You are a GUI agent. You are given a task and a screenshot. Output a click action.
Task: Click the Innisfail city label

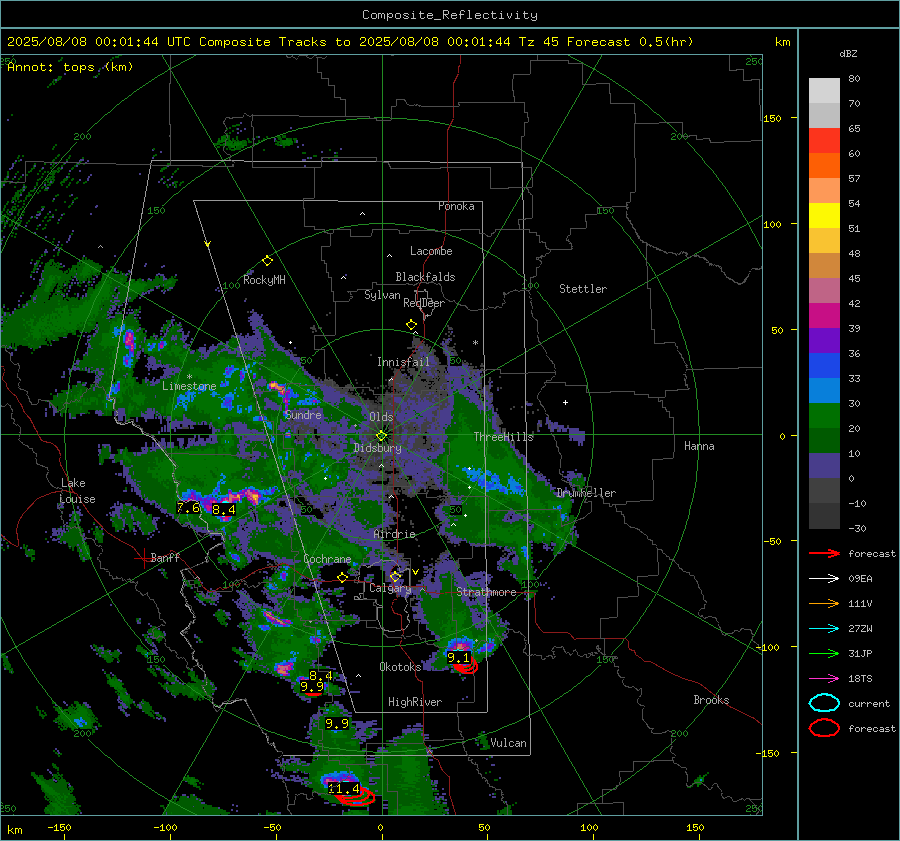pyautogui.click(x=403, y=362)
